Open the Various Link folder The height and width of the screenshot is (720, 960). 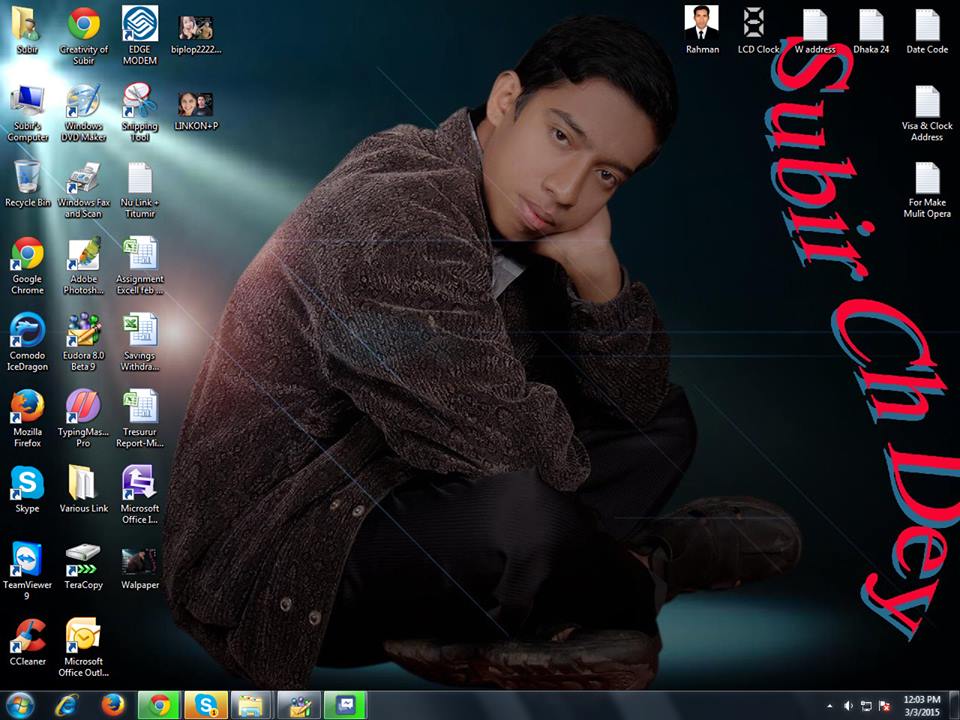(x=83, y=490)
